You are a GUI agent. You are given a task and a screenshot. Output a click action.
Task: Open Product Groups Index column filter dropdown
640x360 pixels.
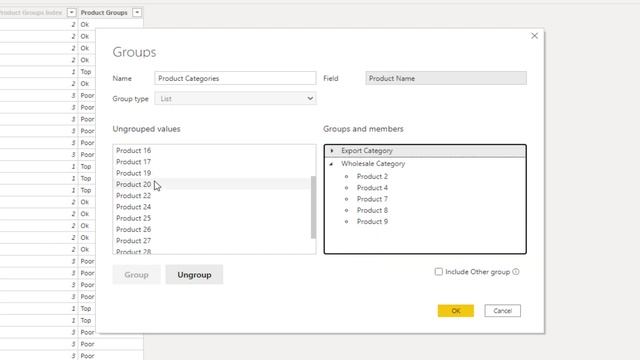[71, 13]
